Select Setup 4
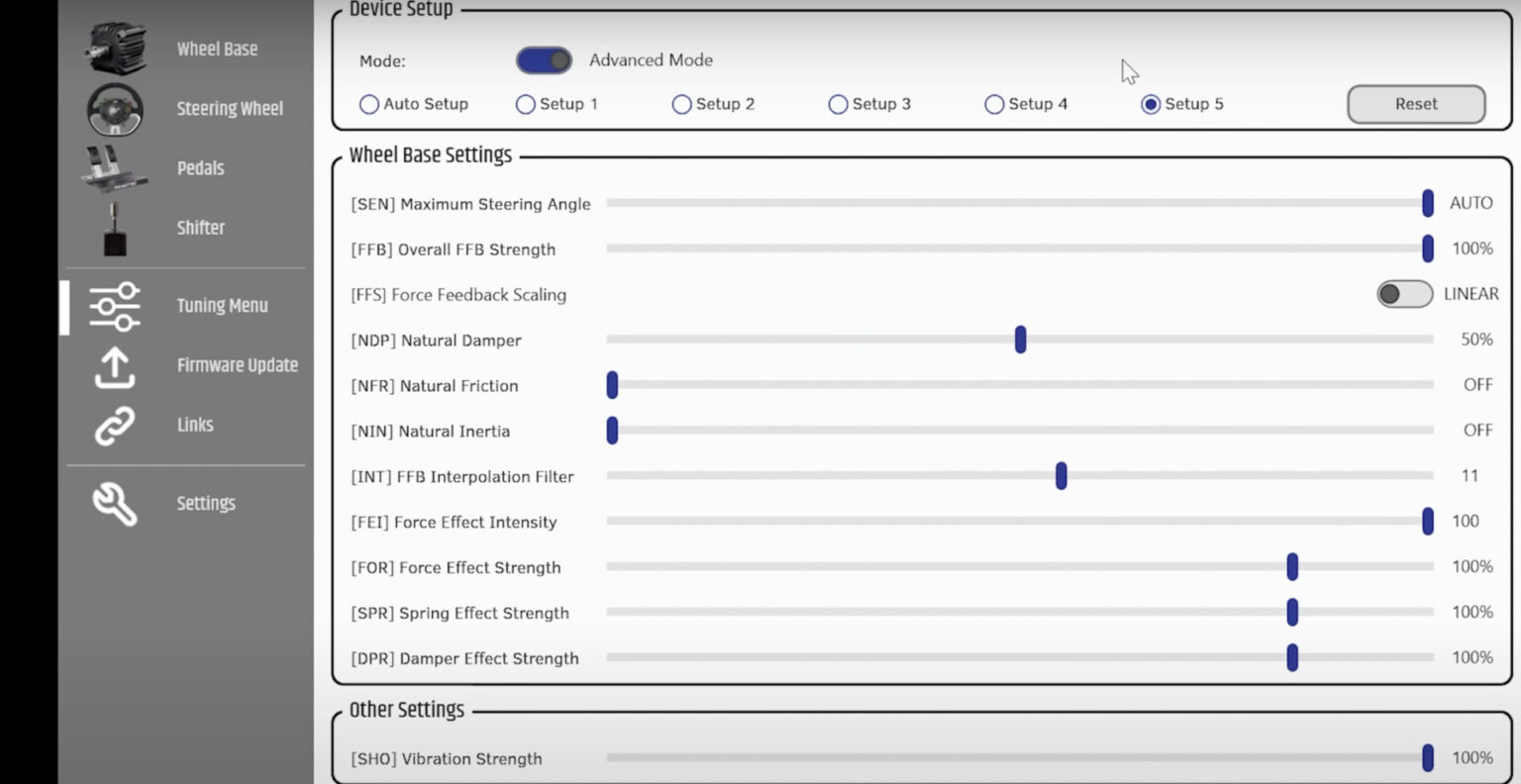Screen dimensions: 1521x784 (994, 104)
